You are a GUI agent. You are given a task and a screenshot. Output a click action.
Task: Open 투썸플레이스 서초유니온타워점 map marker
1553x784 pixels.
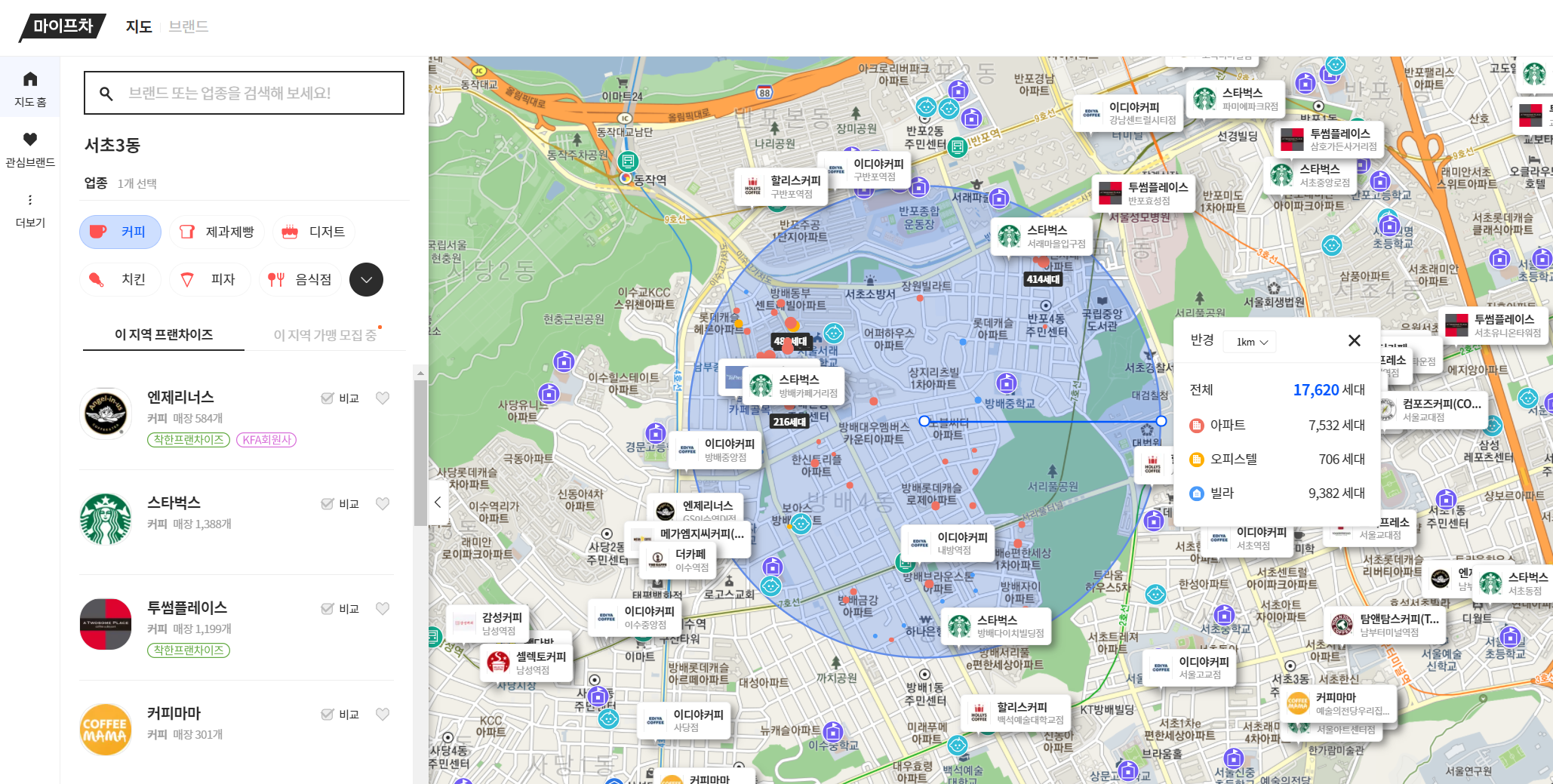(1493, 325)
